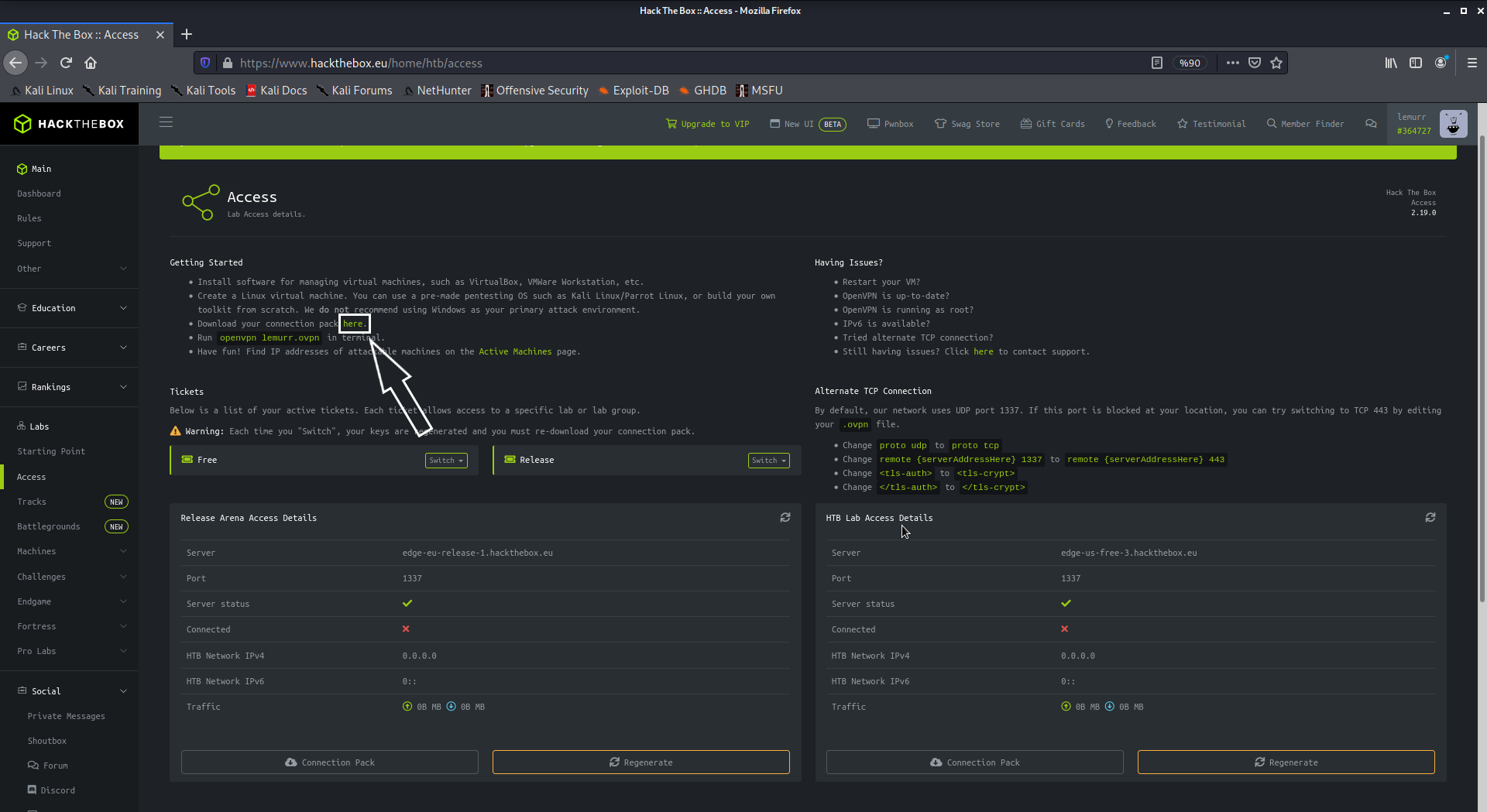Click the HACKTHEBOX logo
This screenshot has width=1487, height=812.
69,124
